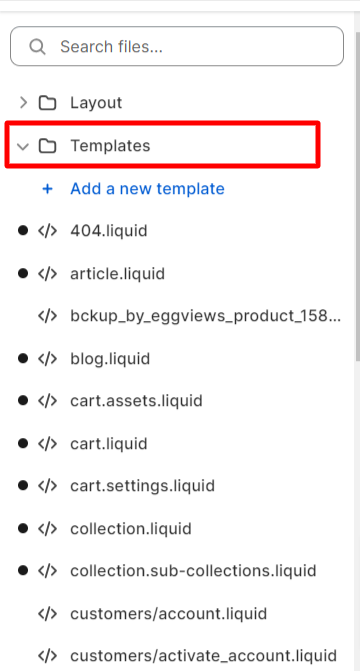Click the code icon next to 404.liquid
360x671 pixels.
tap(47, 231)
